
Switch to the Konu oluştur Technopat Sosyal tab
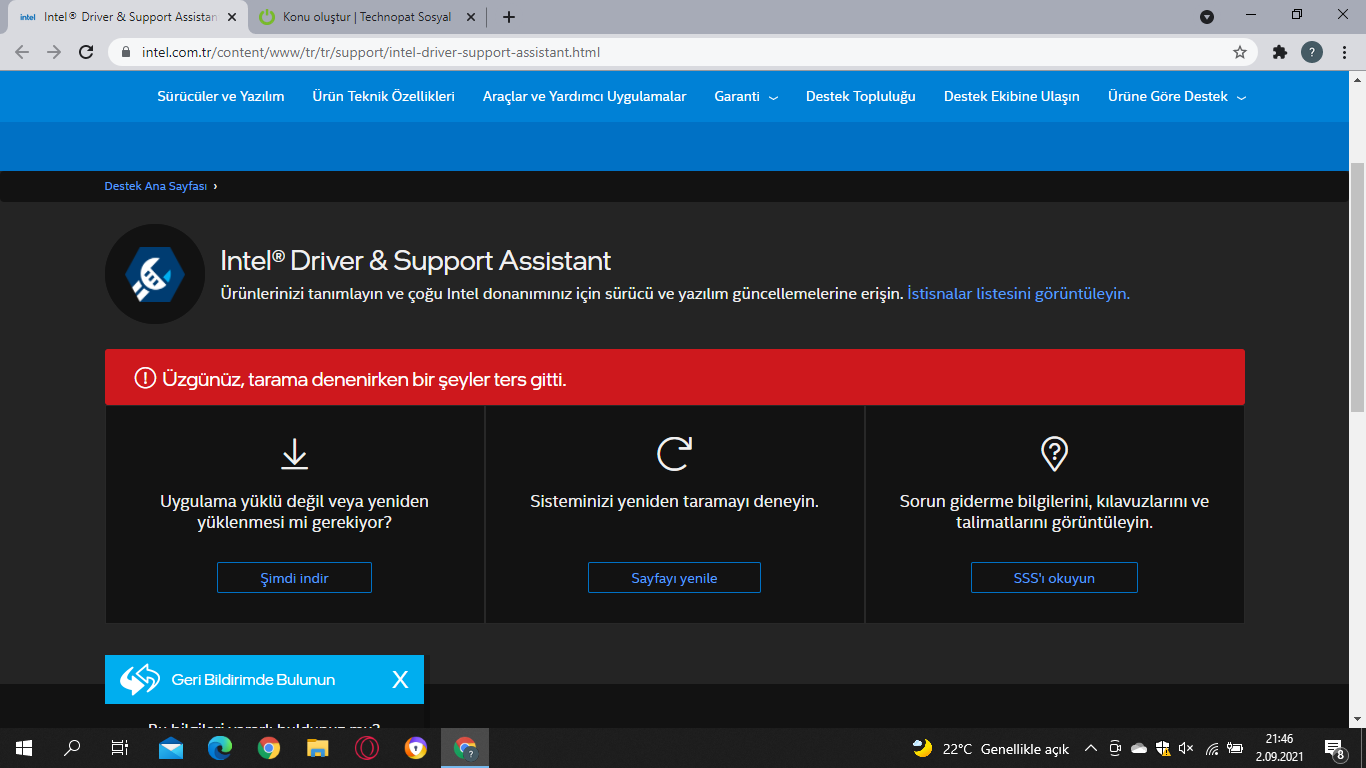[x=368, y=17]
